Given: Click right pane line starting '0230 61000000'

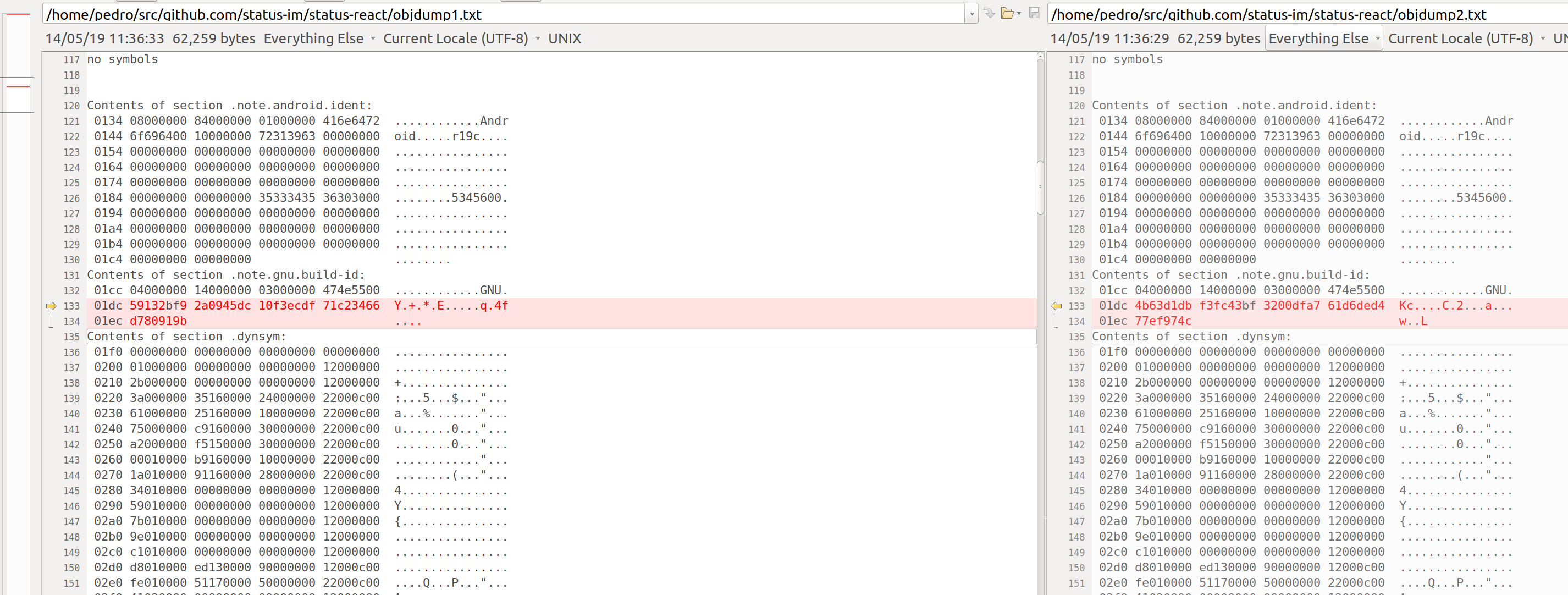Looking at the screenshot, I should coord(1306,414).
